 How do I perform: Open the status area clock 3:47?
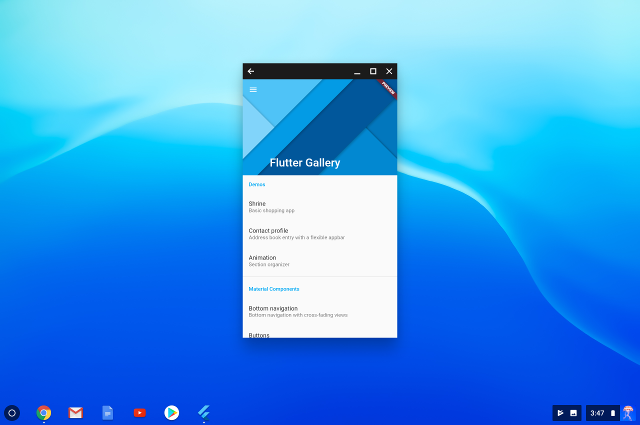tap(597, 413)
